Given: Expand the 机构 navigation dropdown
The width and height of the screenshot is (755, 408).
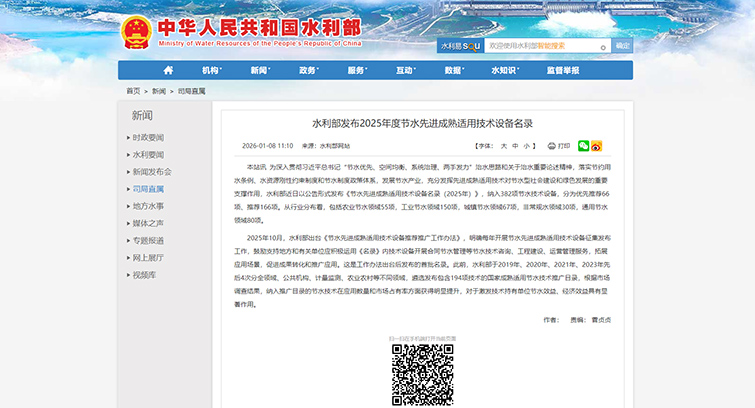Looking at the screenshot, I should pyautogui.click(x=212, y=70).
